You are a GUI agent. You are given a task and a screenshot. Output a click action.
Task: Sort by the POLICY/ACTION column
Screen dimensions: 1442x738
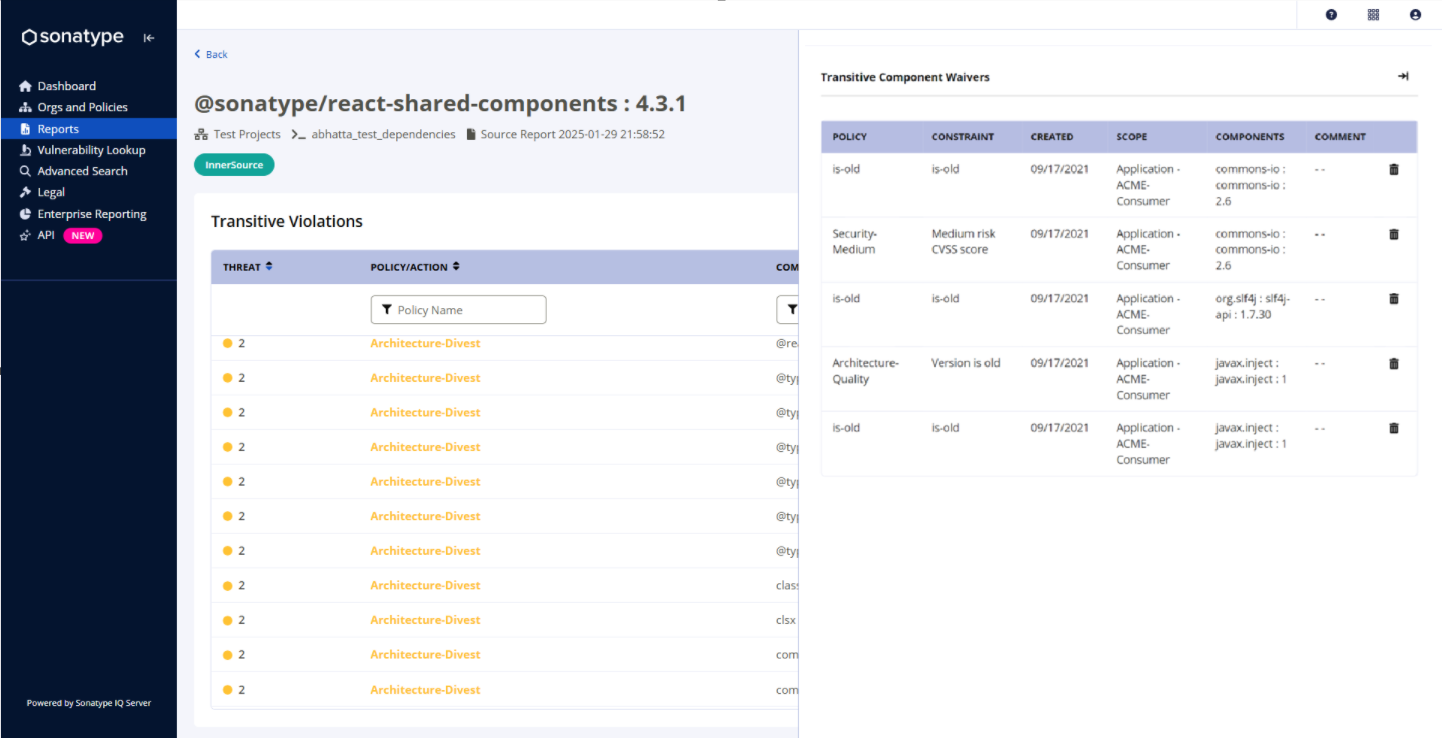point(416,267)
